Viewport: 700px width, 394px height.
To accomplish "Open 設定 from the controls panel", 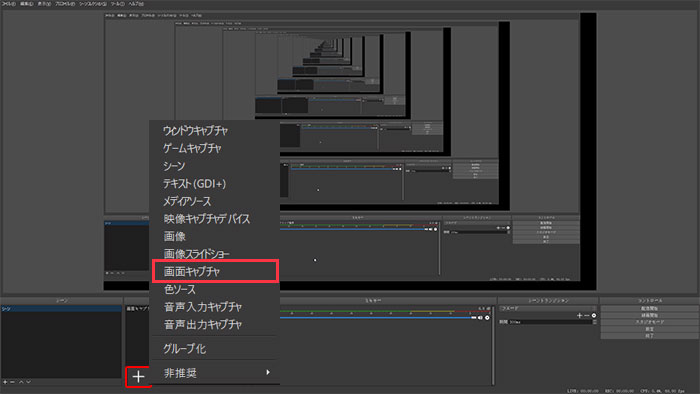I will [650, 328].
